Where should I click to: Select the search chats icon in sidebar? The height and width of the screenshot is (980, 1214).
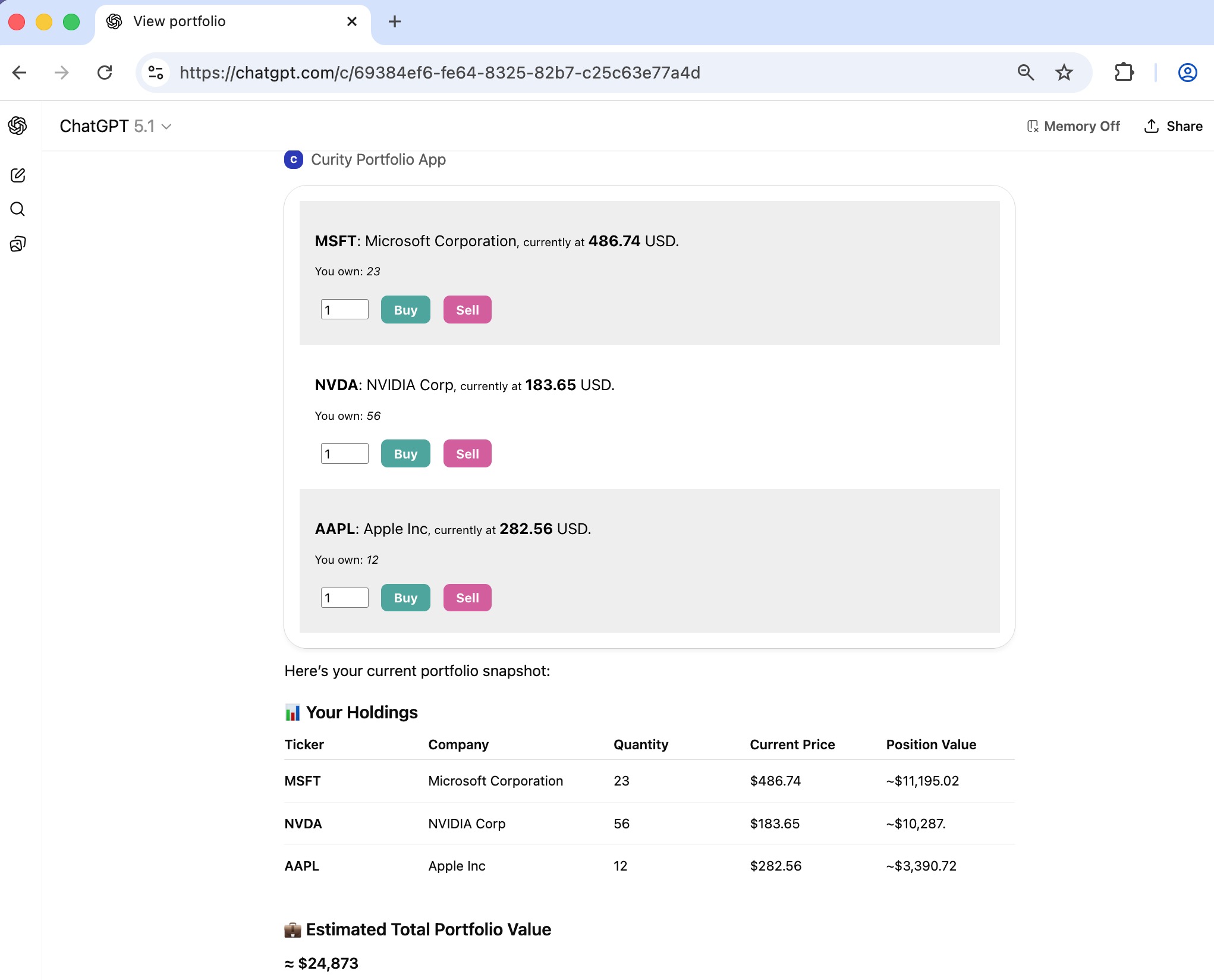pyautogui.click(x=18, y=209)
